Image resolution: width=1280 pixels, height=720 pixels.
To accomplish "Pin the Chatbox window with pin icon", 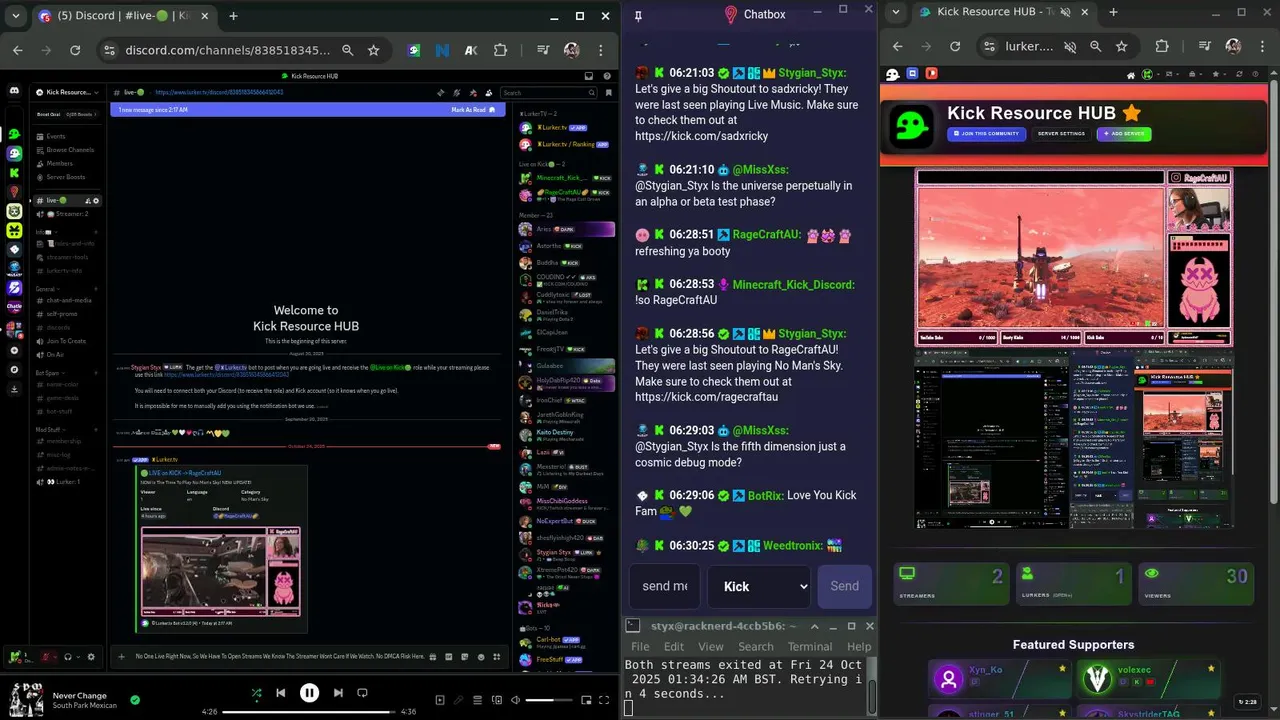I will click(638, 15).
